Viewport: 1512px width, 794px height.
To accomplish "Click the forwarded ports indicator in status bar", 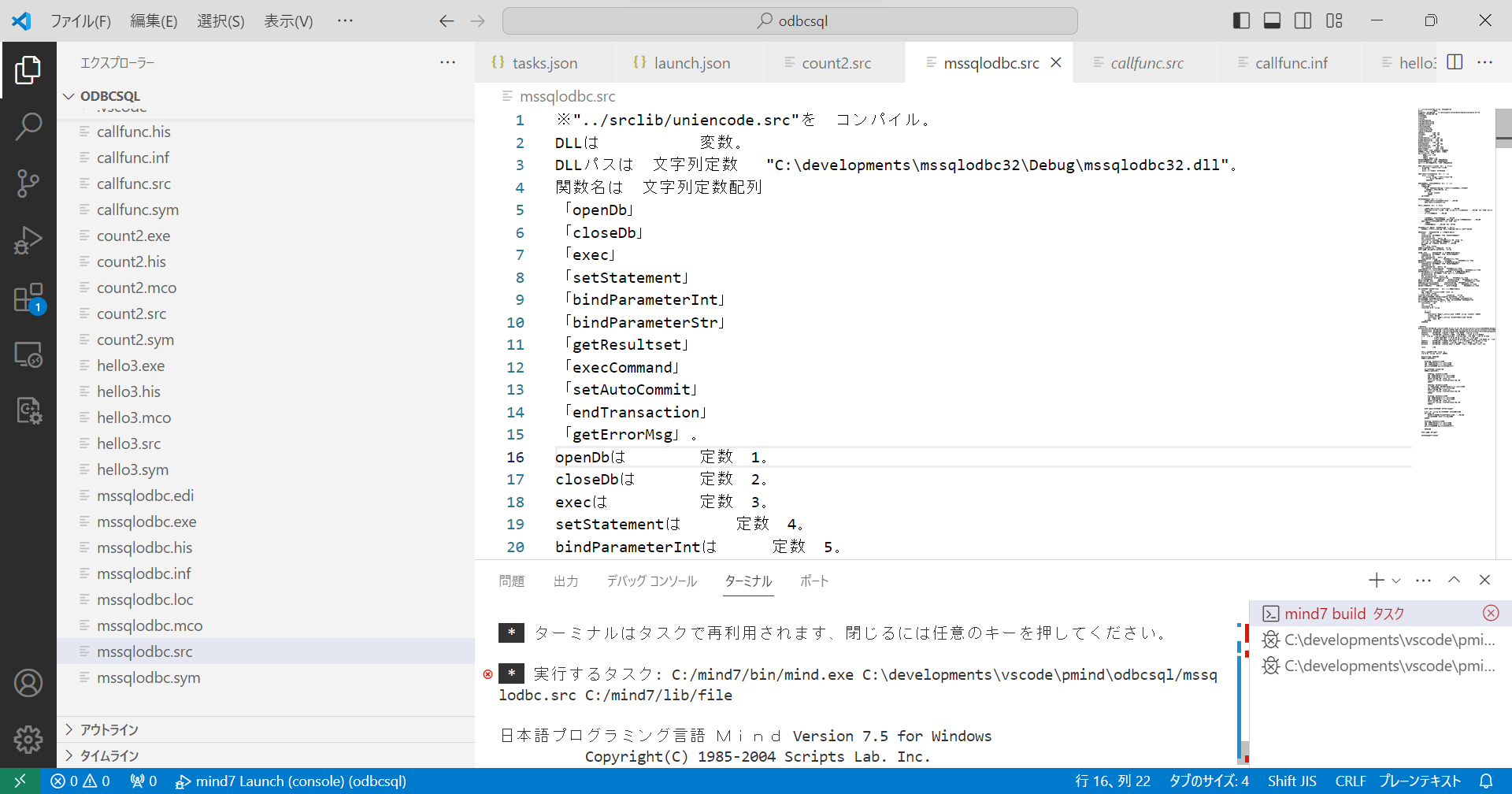I will (x=143, y=781).
